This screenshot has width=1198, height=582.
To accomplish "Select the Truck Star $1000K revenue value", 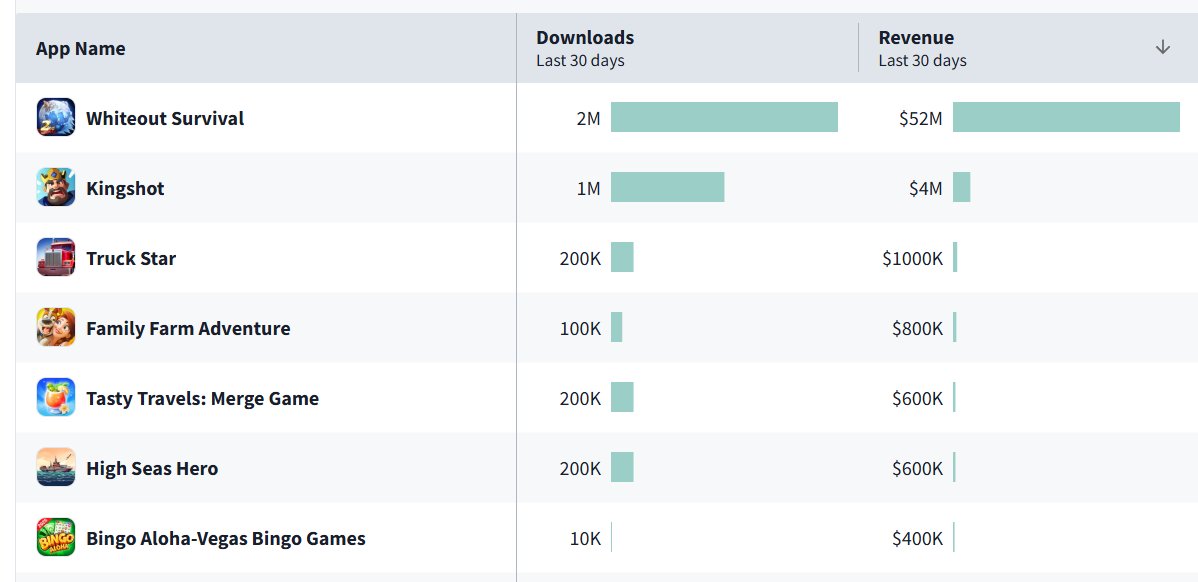I will [x=912, y=258].
